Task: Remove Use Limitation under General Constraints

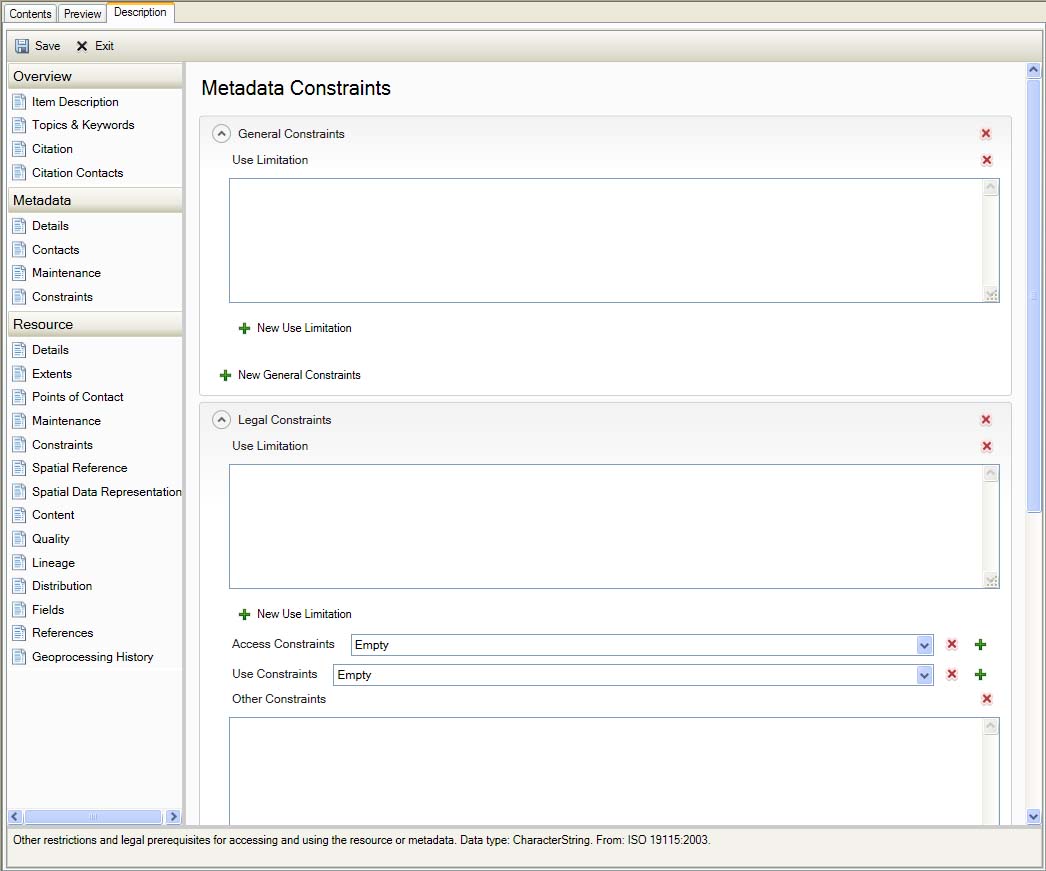Action: pos(986,160)
